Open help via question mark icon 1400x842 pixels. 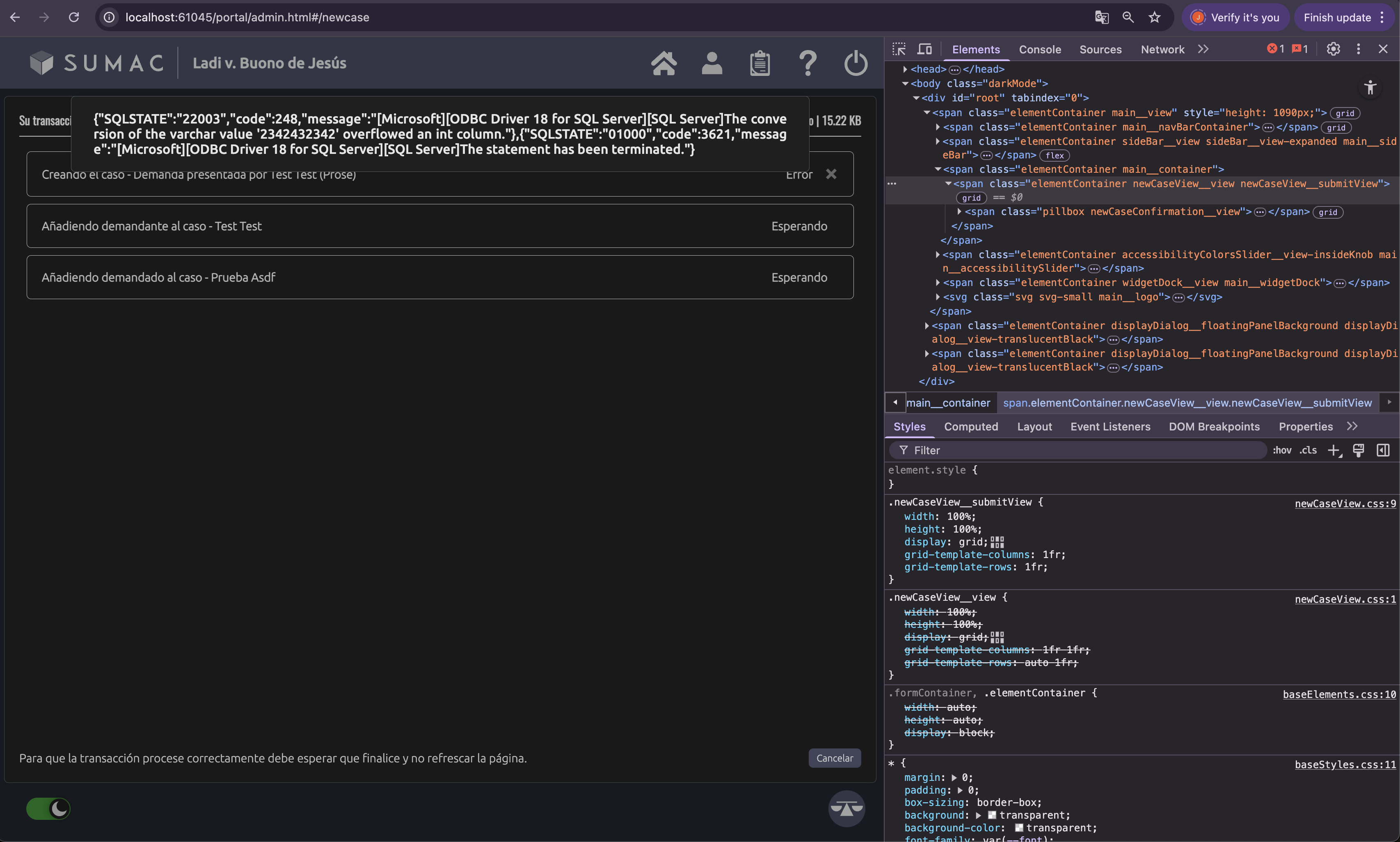click(x=808, y=63)
